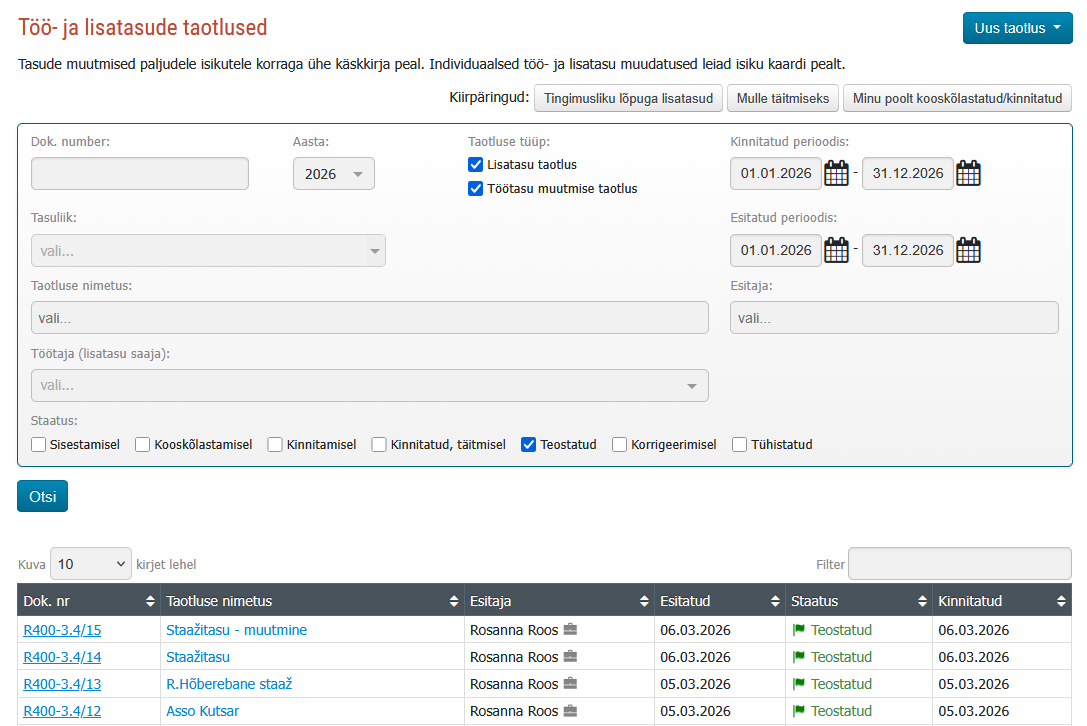Open the Aasta 2026 dropdown
The image size is (1087, 726).
click(333, 173)
